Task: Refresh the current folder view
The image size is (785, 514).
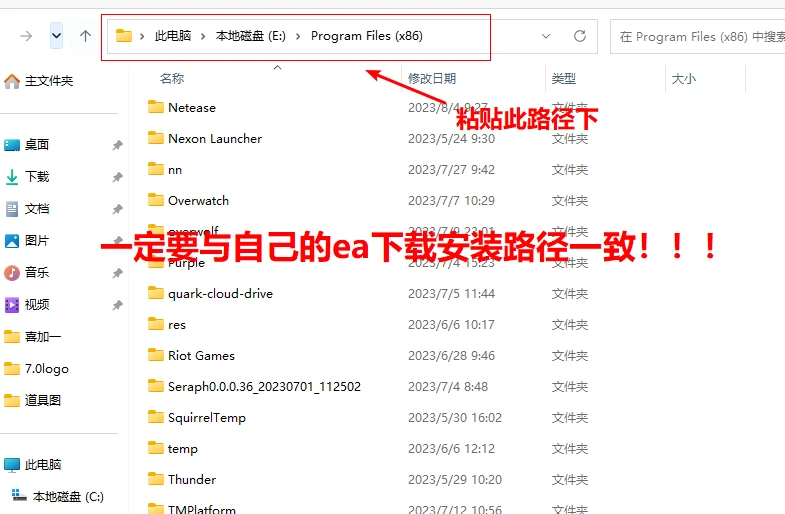Action: (579, 36)
